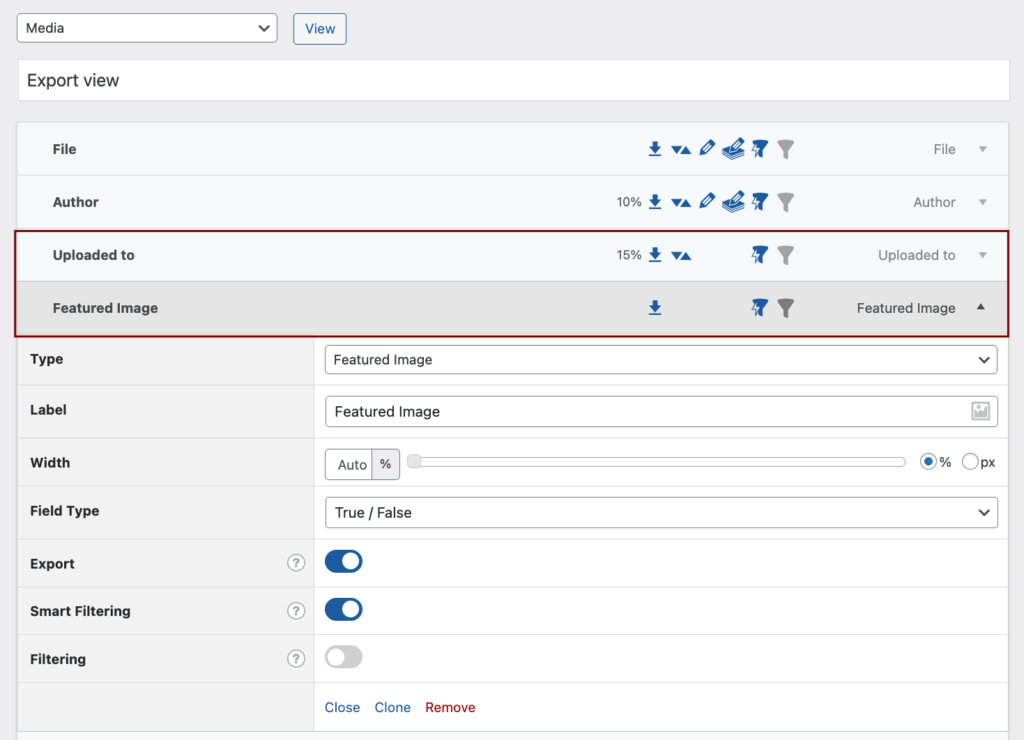This screenshot has width=1024, height=740.
Task: Click the image icon inside the Label field
Action: pos(982,411)
